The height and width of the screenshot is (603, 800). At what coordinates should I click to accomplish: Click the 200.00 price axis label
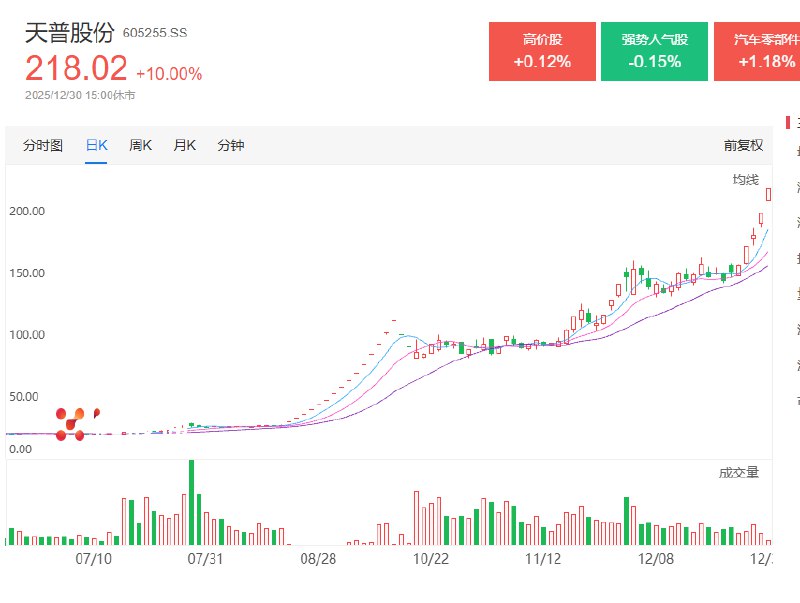pyautogui.click(x=27, y=211)
